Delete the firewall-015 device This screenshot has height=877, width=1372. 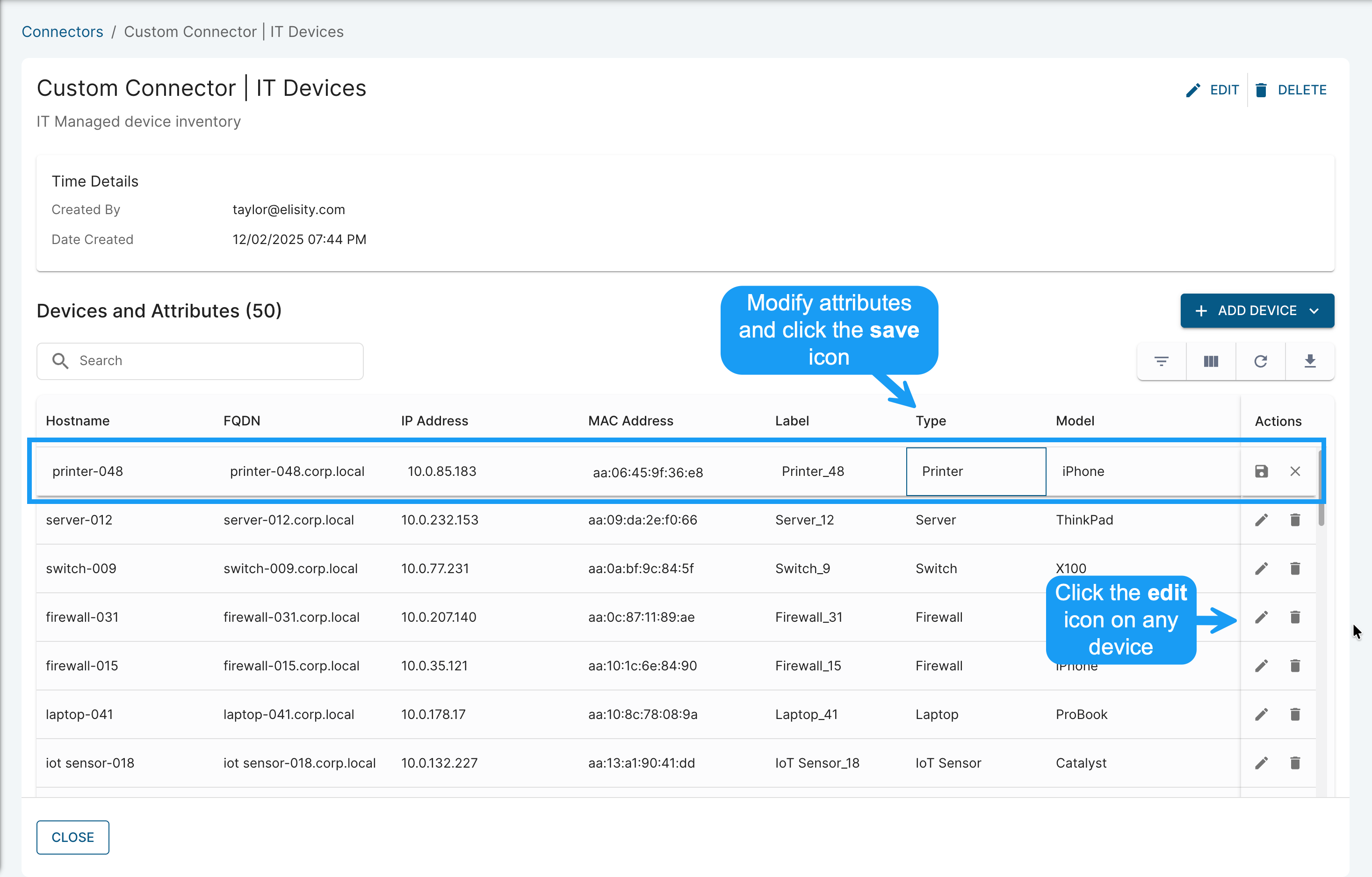[1294, 666]
